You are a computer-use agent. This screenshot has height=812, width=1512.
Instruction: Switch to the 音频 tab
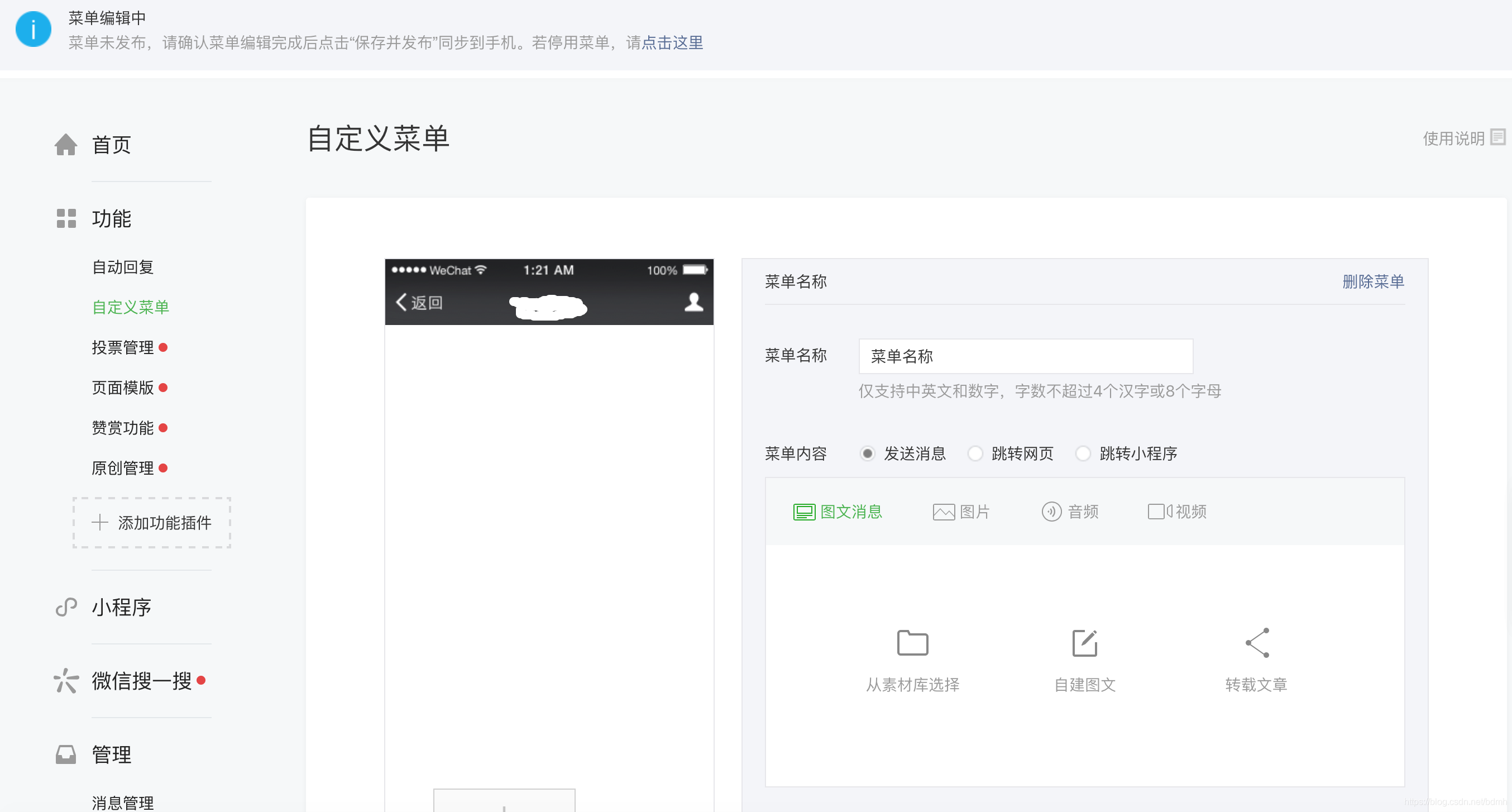click(x=1069, y=512)
